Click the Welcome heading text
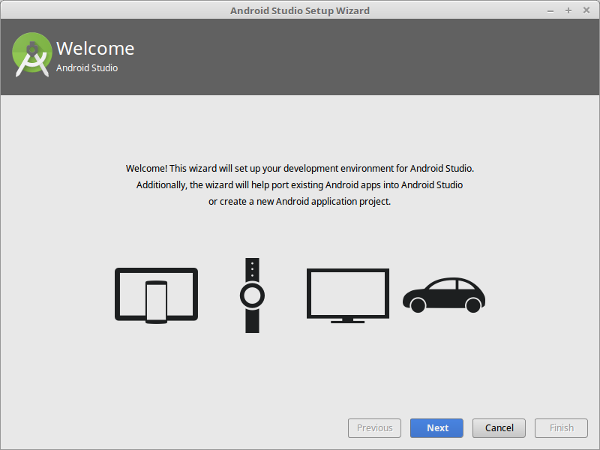This screenshot has width=600, height=450. [x=95, y=49]
